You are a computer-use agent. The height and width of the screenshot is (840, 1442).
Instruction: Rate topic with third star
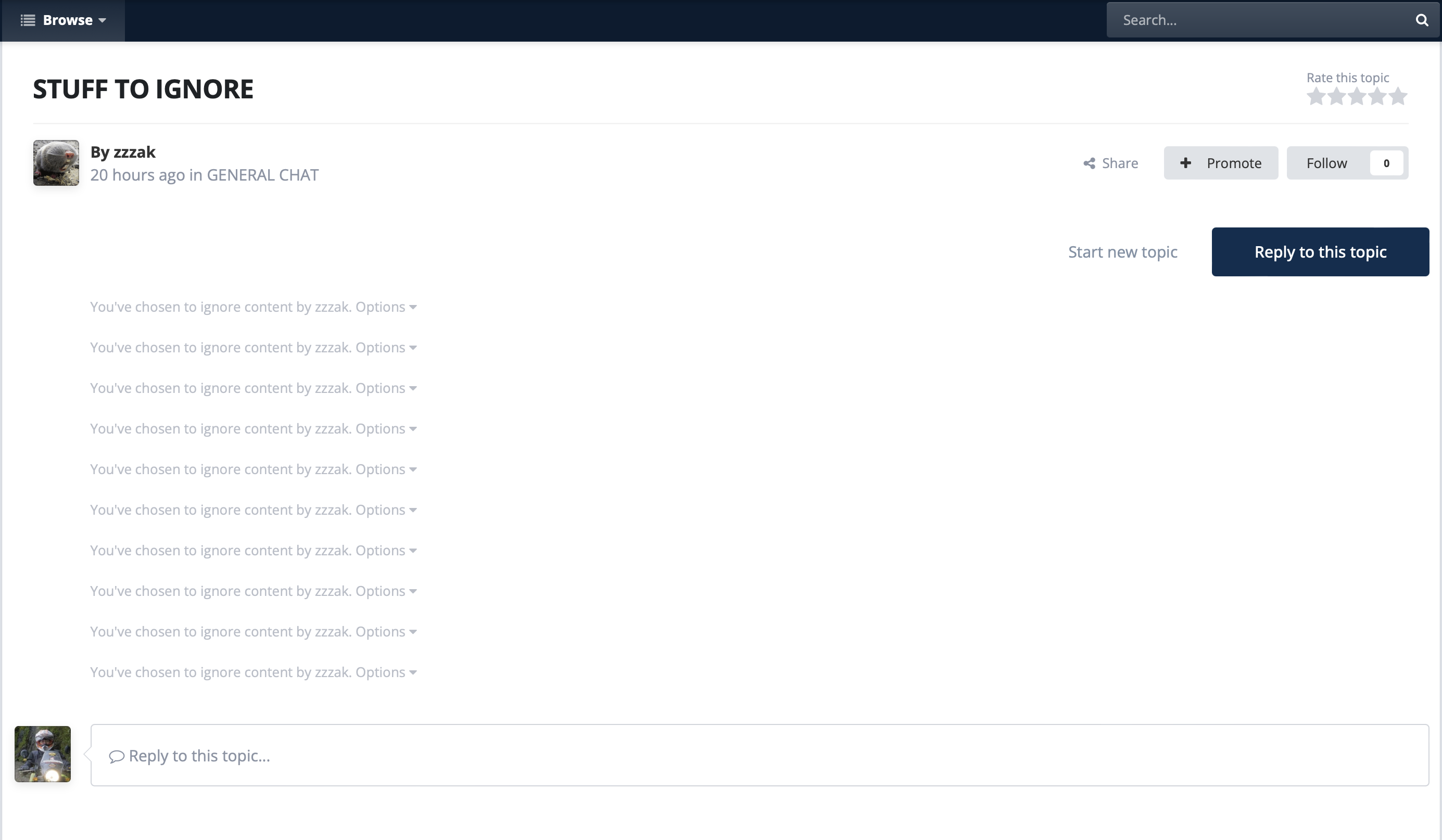click(1356, 96)
